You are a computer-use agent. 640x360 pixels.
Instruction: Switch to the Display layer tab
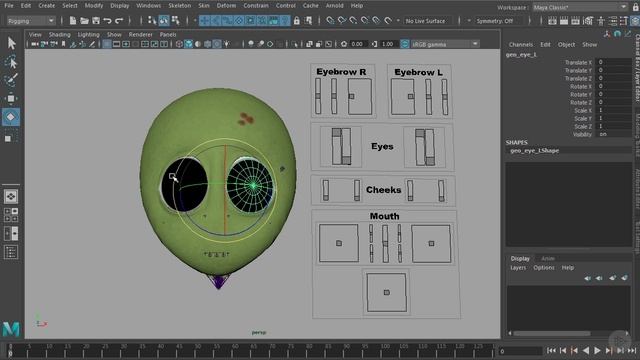tap(520, 258)
